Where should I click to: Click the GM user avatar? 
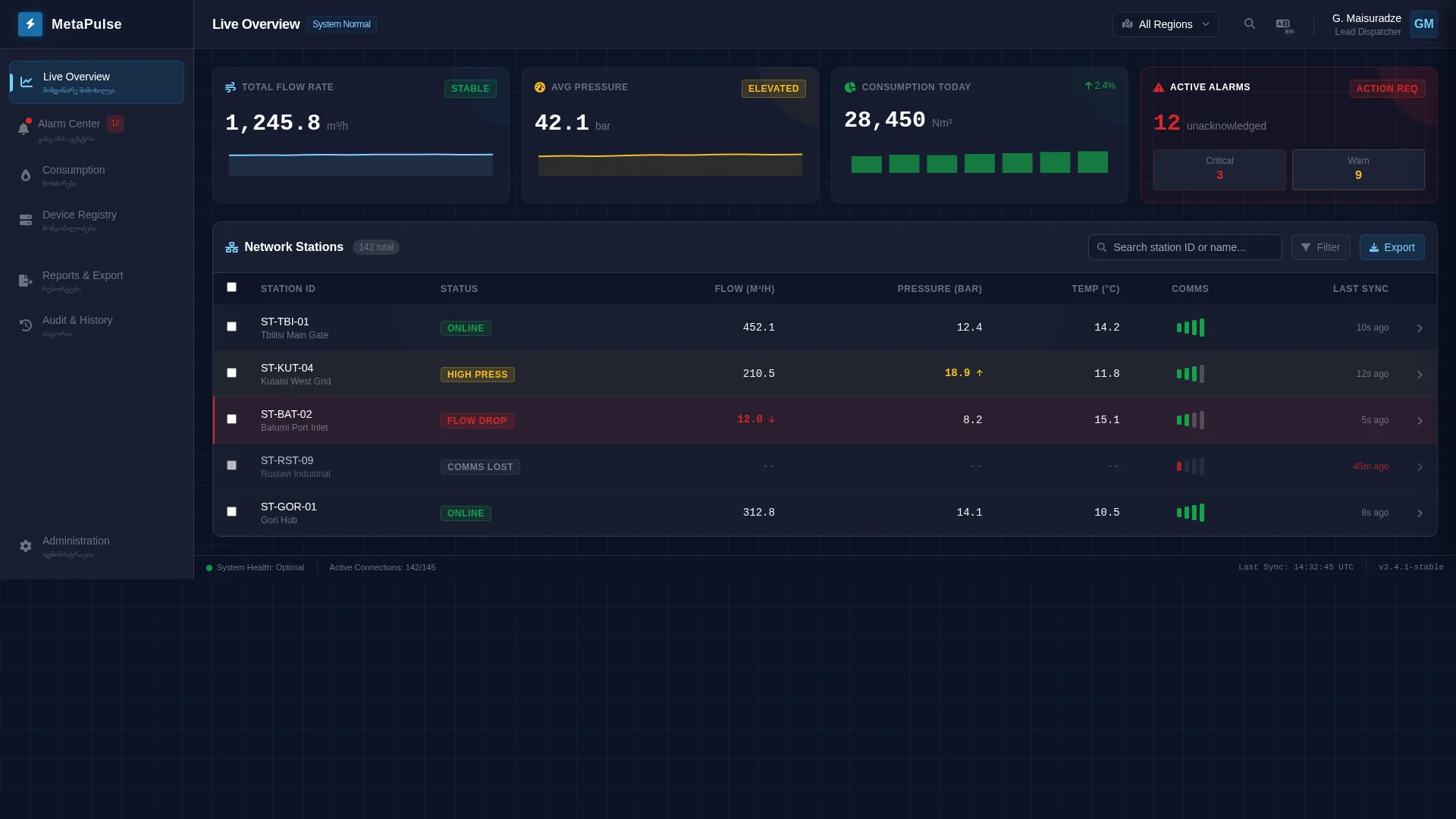1423,24
